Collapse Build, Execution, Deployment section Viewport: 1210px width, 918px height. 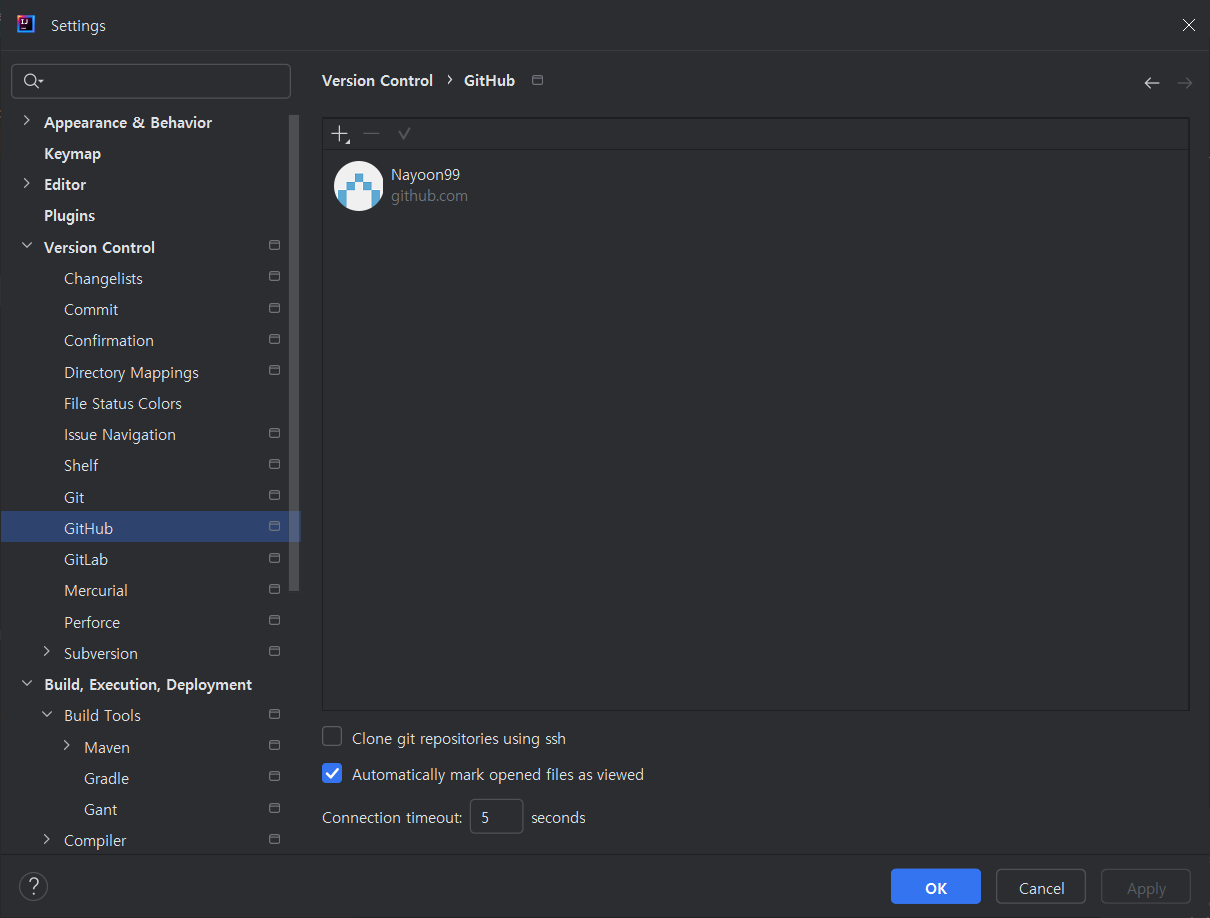pyautogui.click(x=27, y=684)
